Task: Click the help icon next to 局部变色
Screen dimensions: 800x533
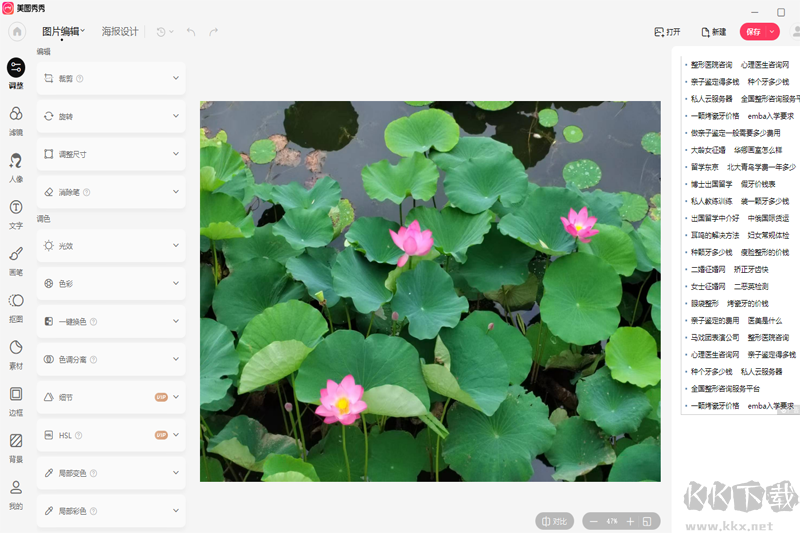Action: click(x=93, y=473)
